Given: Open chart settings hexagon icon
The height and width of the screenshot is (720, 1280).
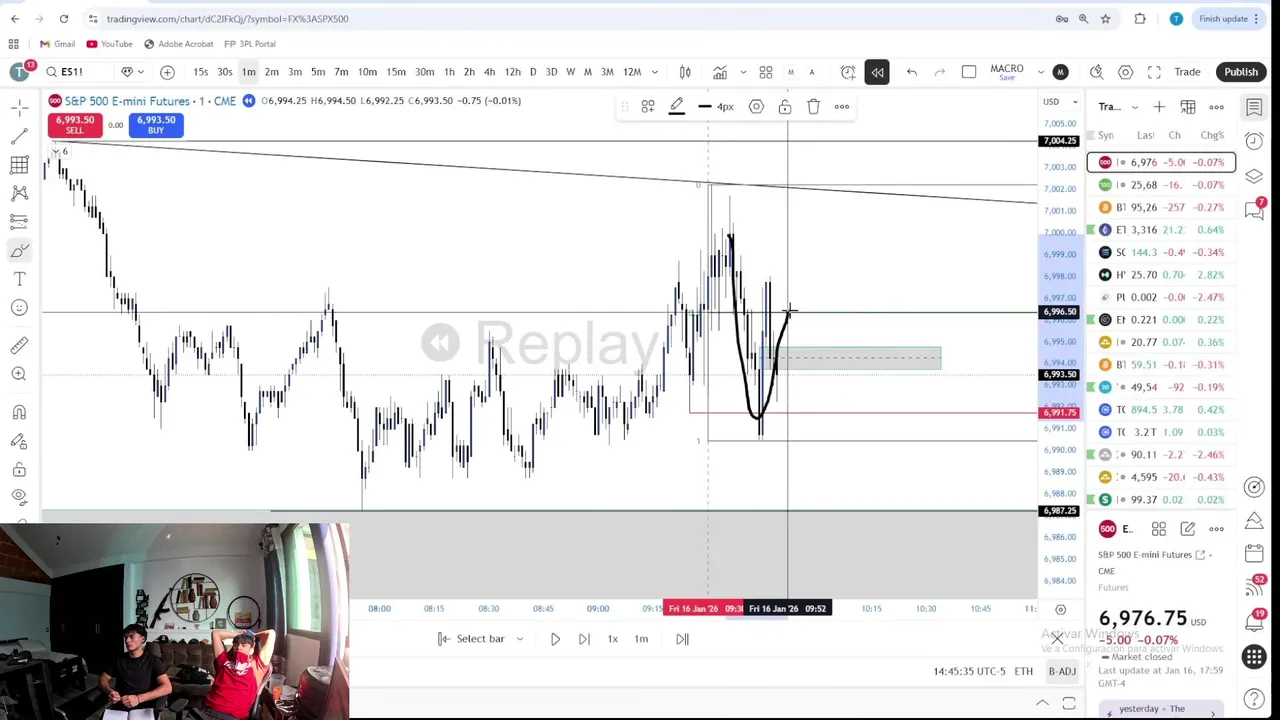Looking at the screenshot, I should pyautogui.click(x=1126, y=72).
